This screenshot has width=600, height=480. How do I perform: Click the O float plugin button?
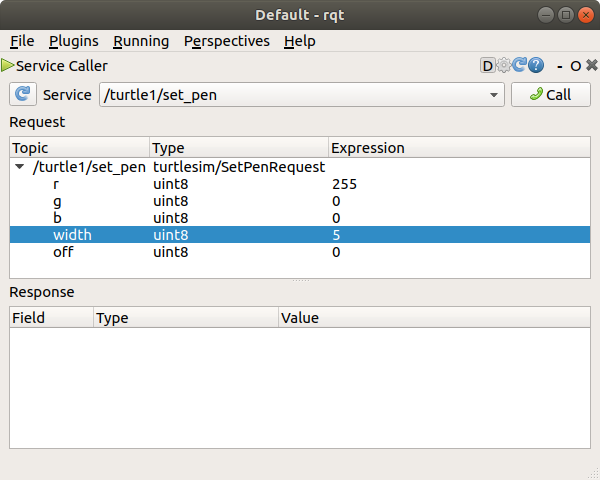(x=576, y=66)
